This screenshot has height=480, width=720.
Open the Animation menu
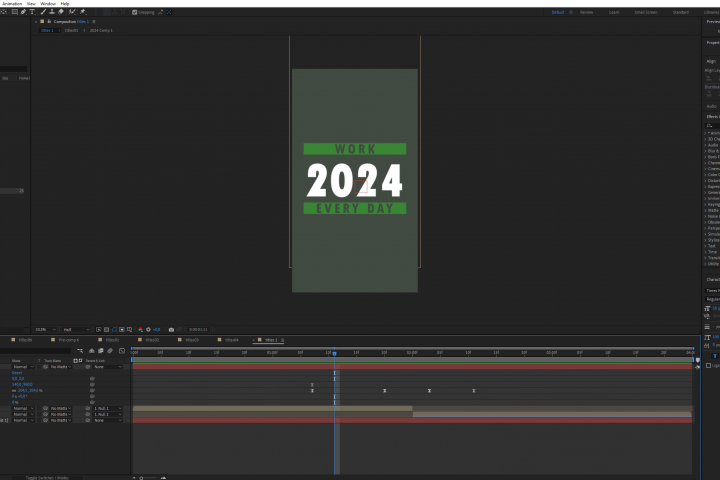pos(11,4)
